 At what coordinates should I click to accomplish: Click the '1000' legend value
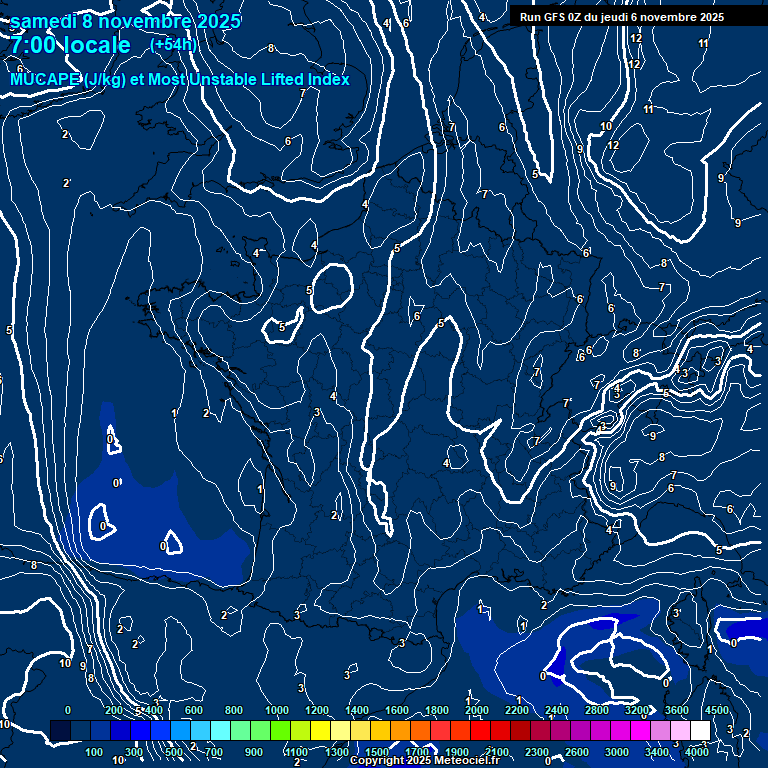click(x=277, y=710)
